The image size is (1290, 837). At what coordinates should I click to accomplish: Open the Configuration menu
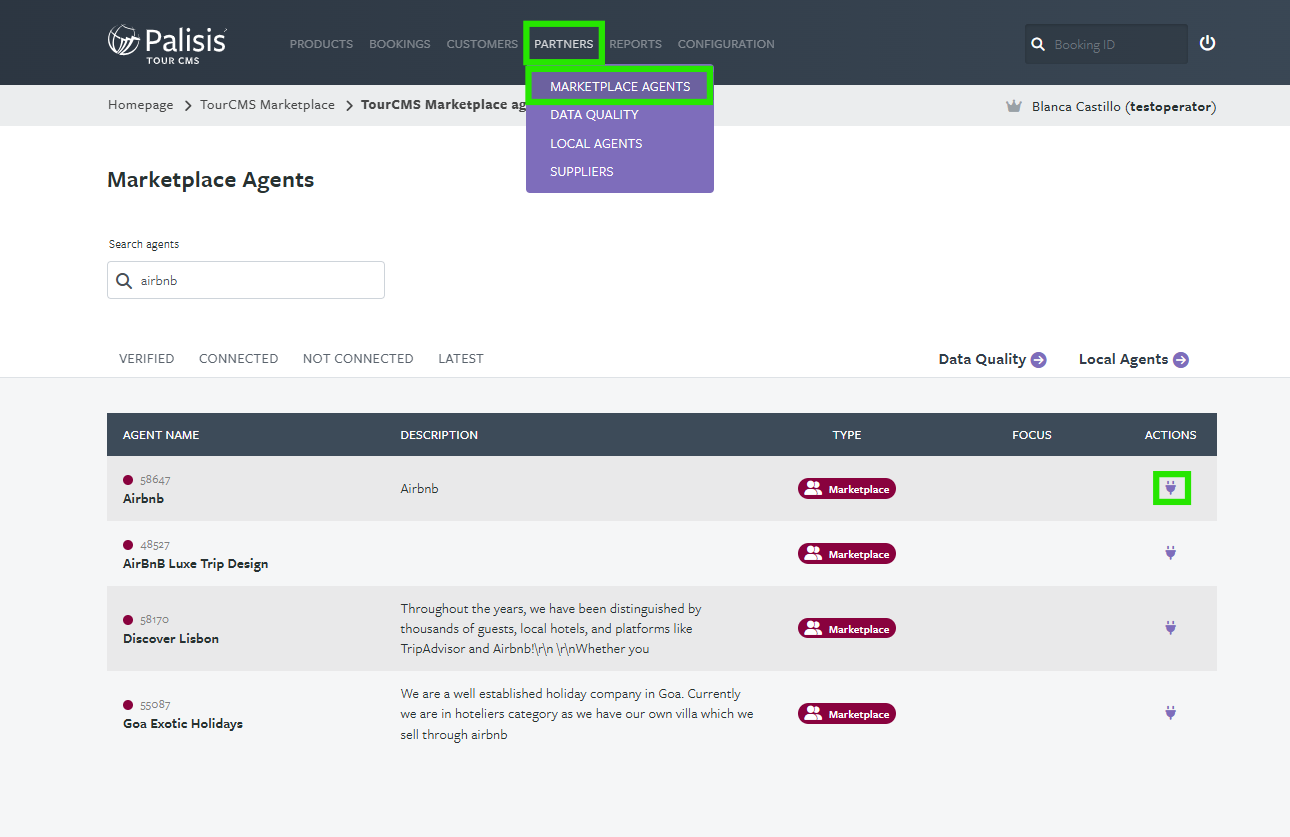click(726, 44)
